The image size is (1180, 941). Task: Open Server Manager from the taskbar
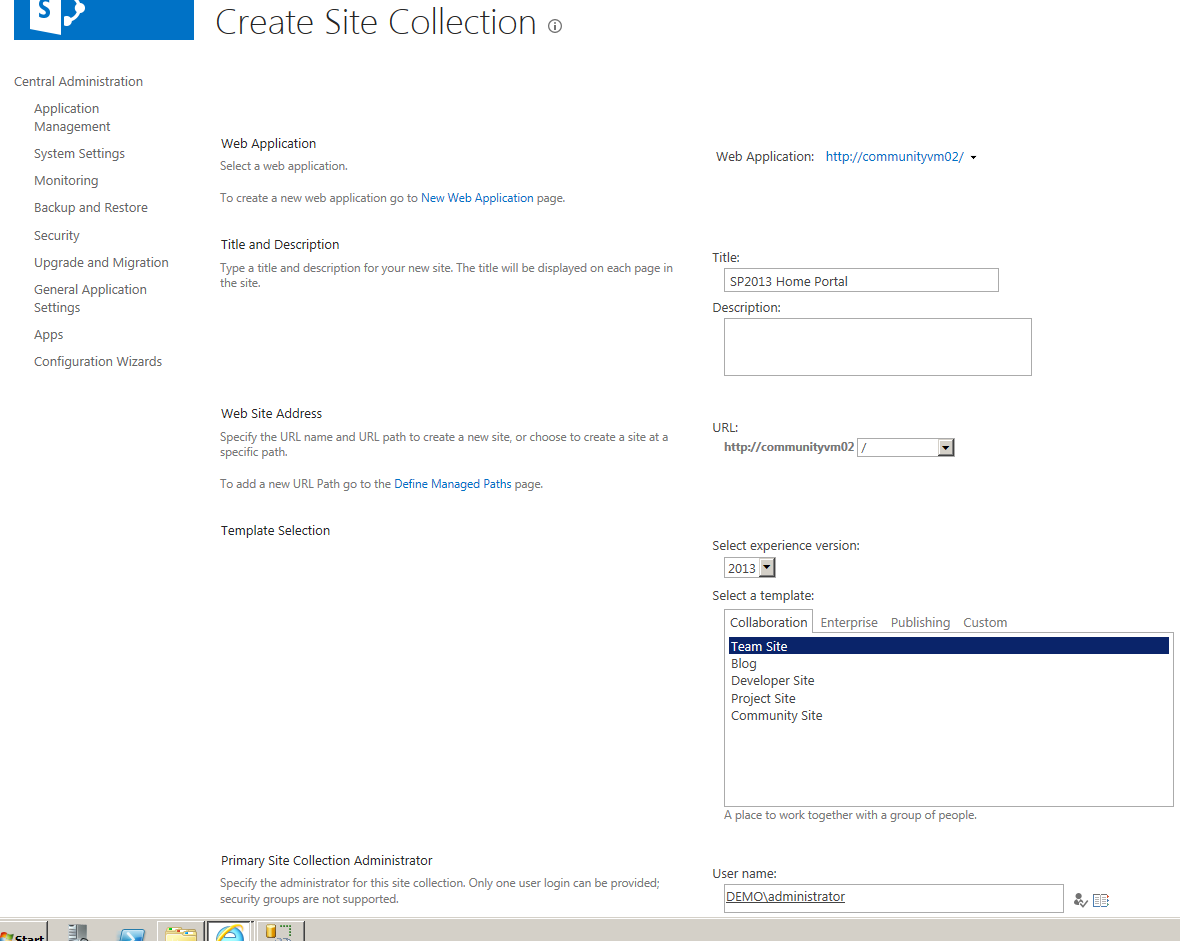(x=78, y=932)
